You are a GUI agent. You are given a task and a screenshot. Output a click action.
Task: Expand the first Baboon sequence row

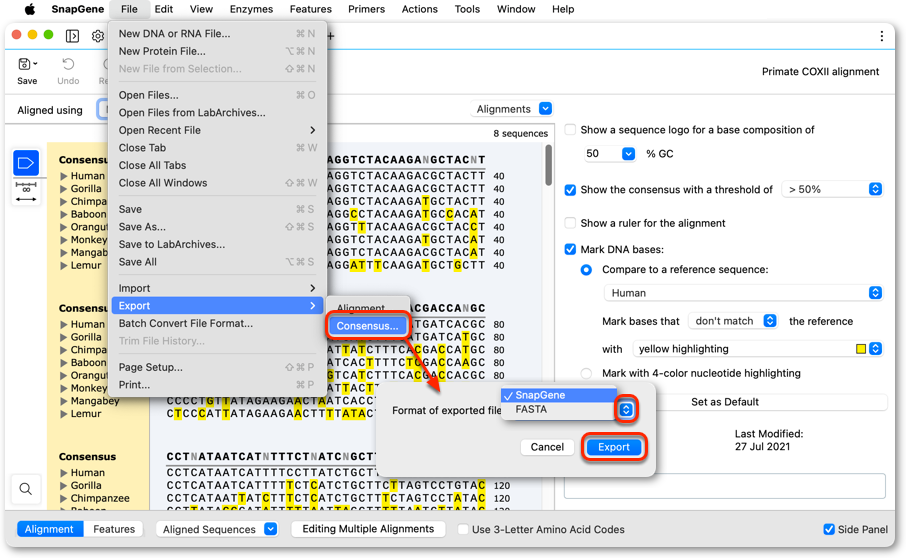click(x=64, y=214)
